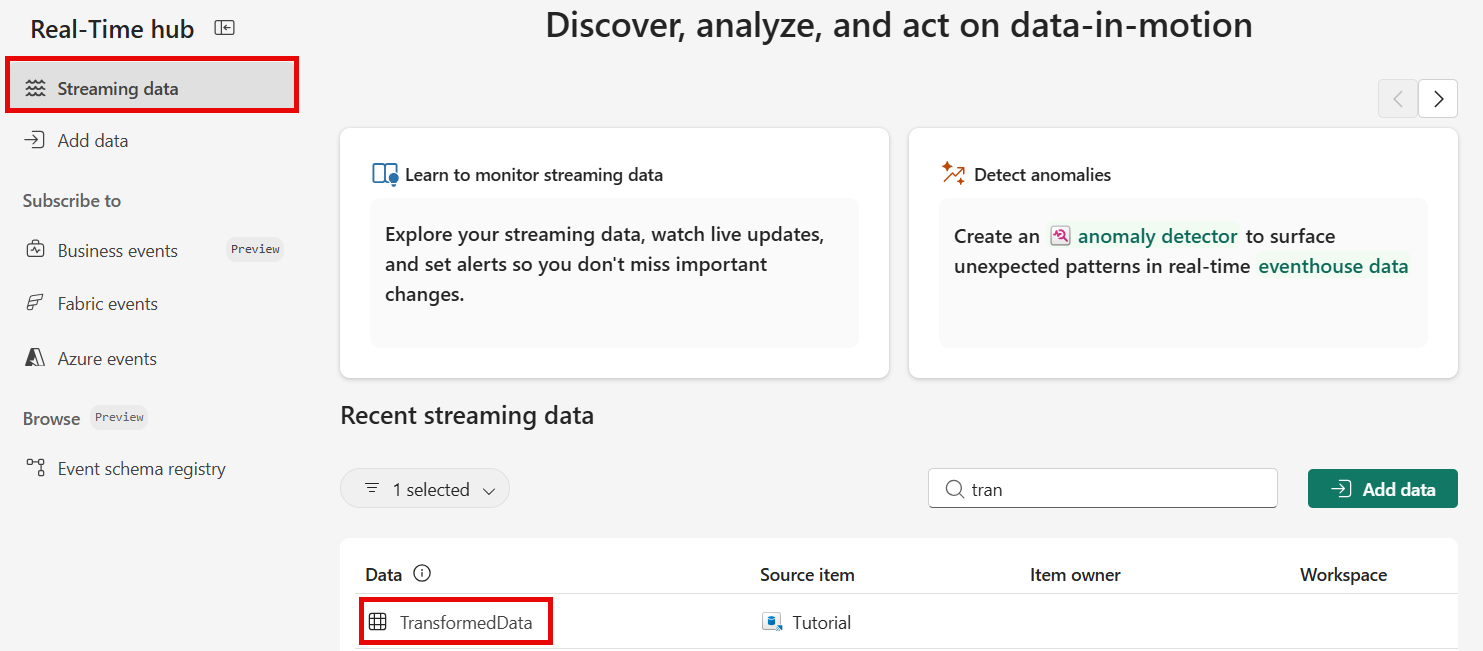Screen dimensions: 1483x651
Task: Go to the next card with right chevron
Action: (1438, 99)
